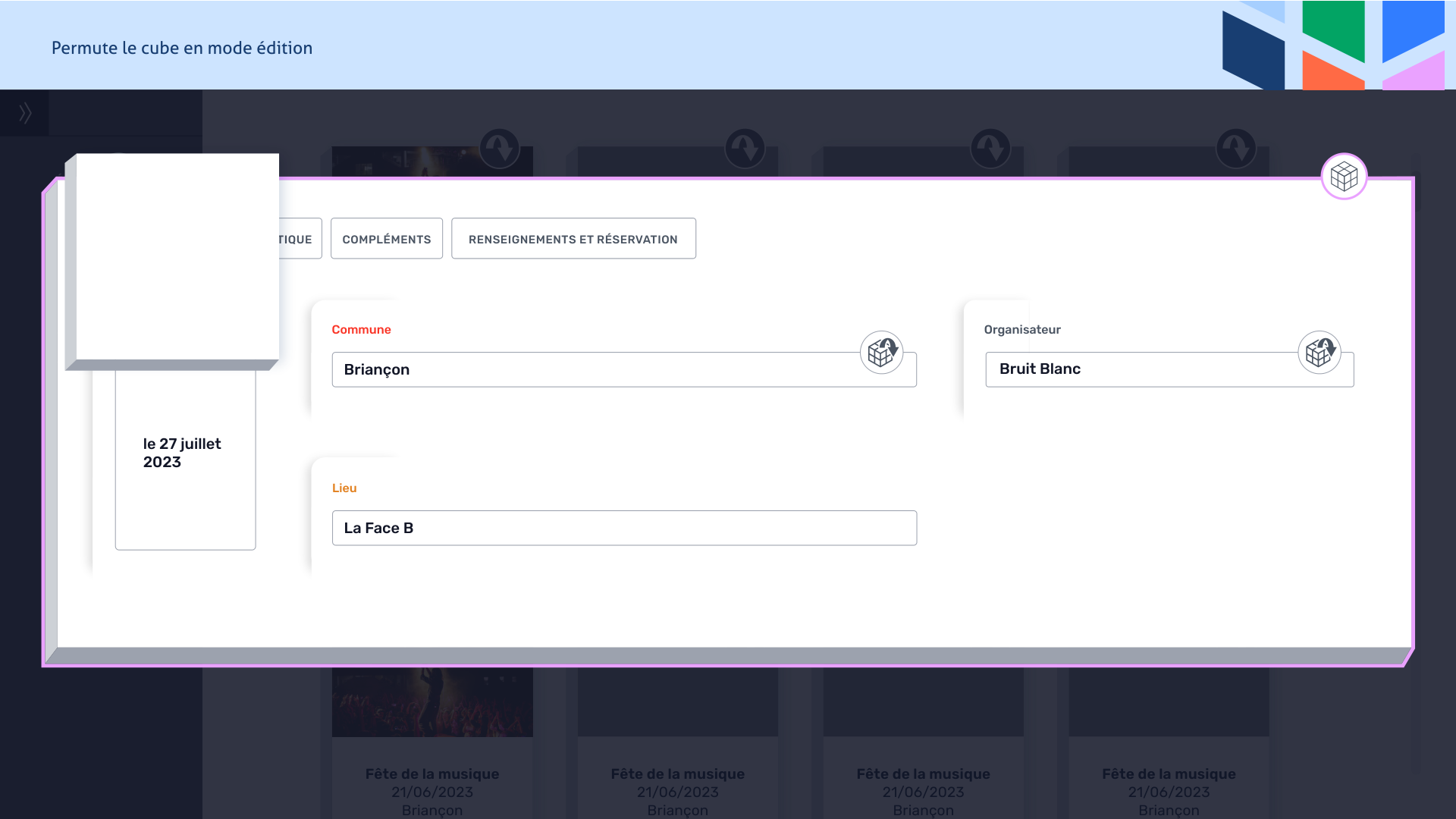The width and height of the screenshot is (1456, 819).
Task: Click the Lieu field containing La Face B
Action: (623, 528)
